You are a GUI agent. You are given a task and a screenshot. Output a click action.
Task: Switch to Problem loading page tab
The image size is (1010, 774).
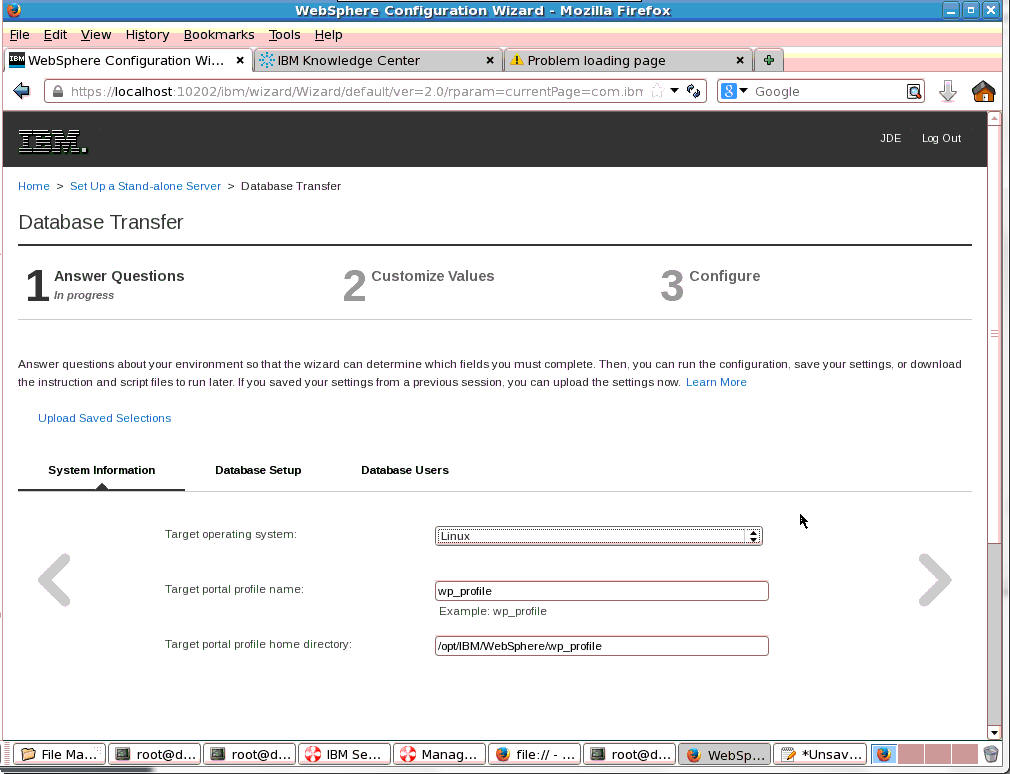click(628, 61)
